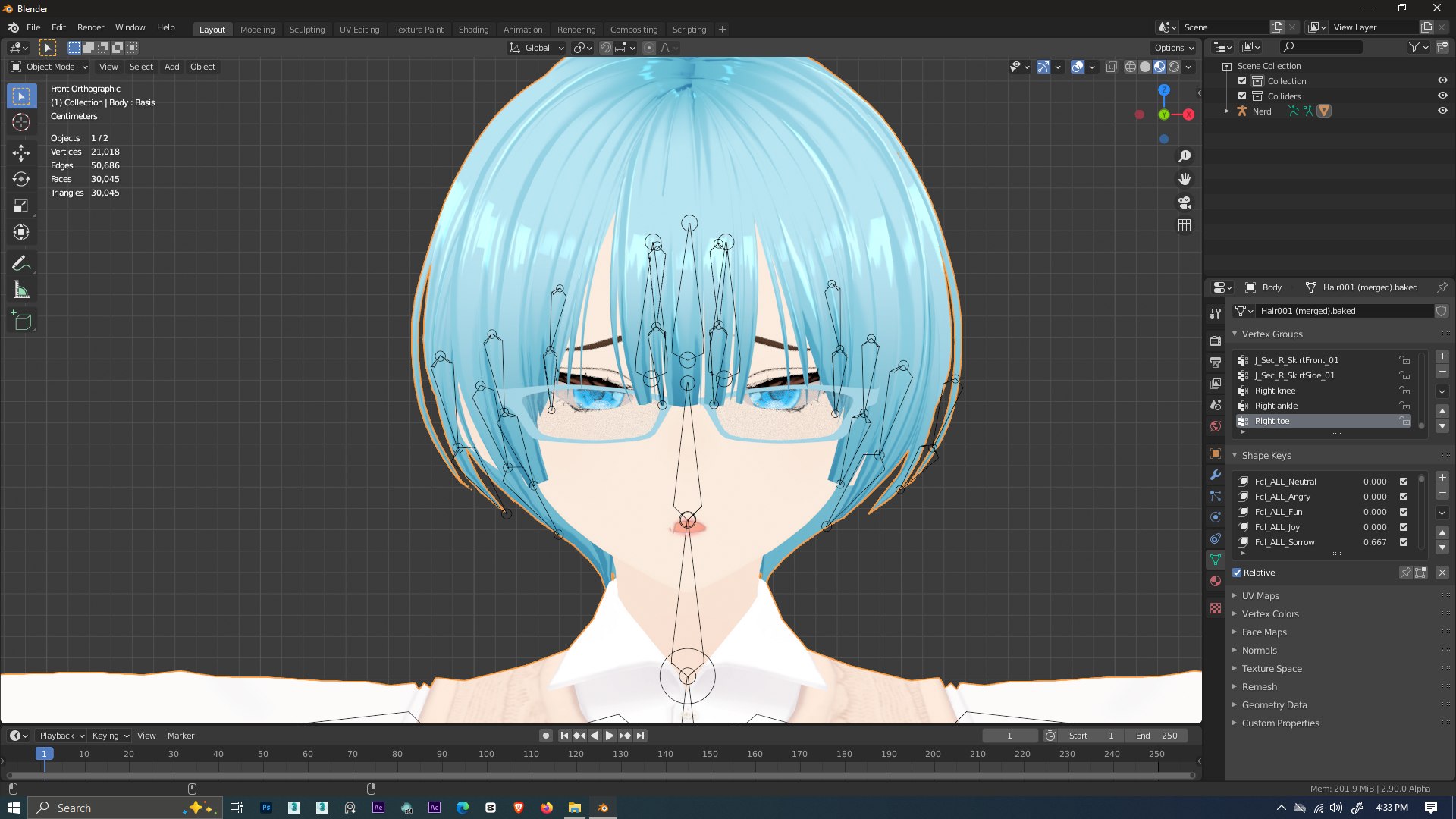Open the Keying menu in timeline
The width and height of the screenshot is (1456, 819).
(x=110, y=736)
